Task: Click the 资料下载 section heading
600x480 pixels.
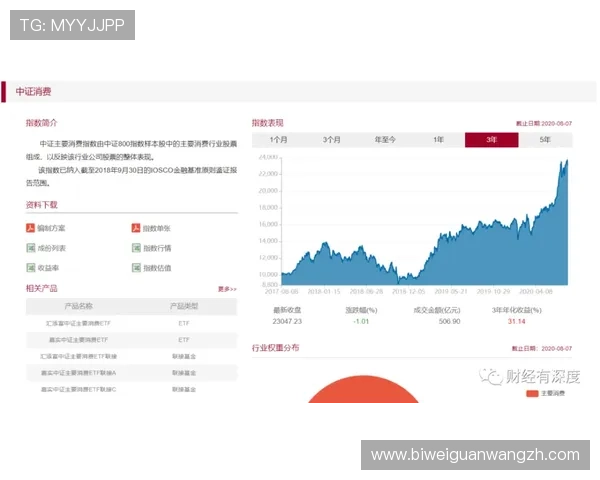Action: 41,205
